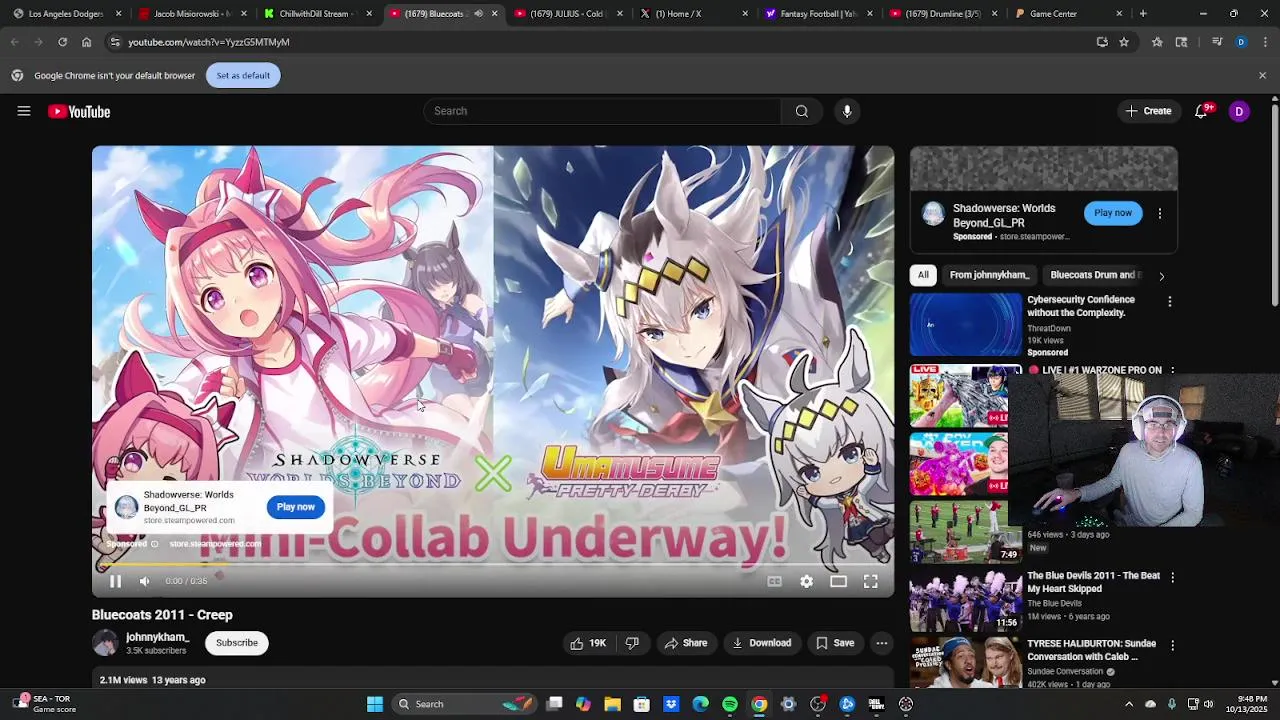Share the Bluecoats 2011 video
The height and width of the screenshot is (720, 1280).
[686, 643]
